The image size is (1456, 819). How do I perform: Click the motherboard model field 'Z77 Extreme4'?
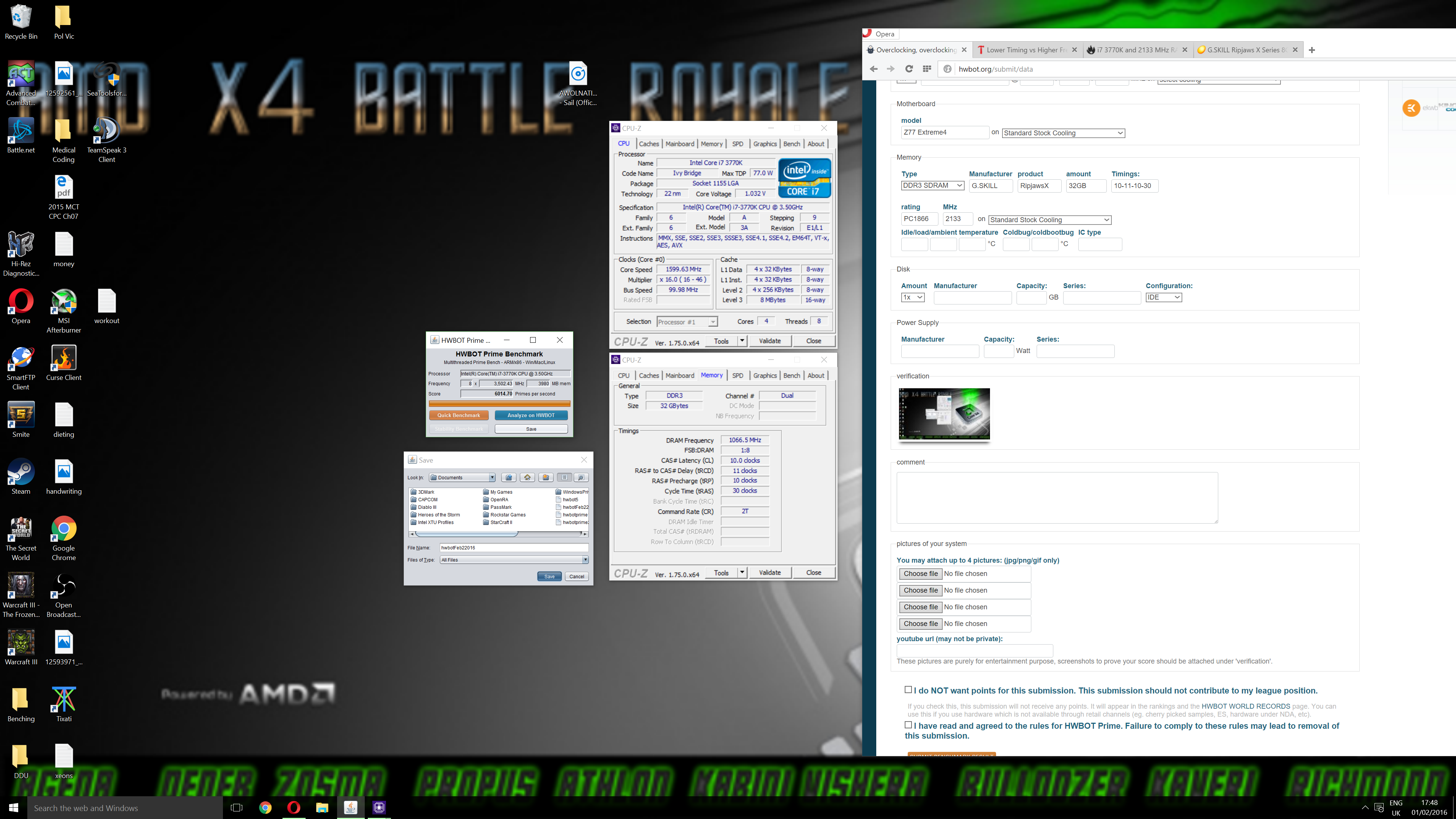945,132
